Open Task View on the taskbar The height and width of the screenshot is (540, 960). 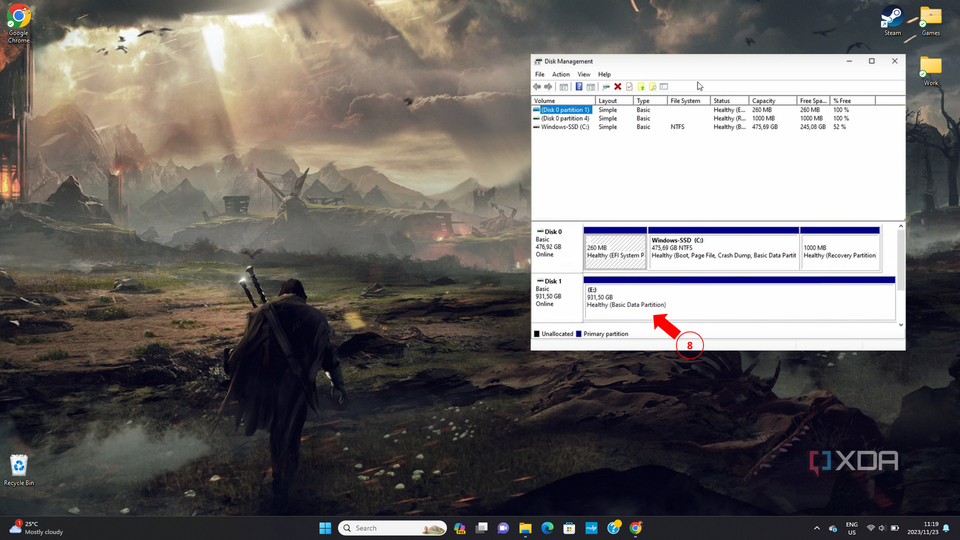482,528
